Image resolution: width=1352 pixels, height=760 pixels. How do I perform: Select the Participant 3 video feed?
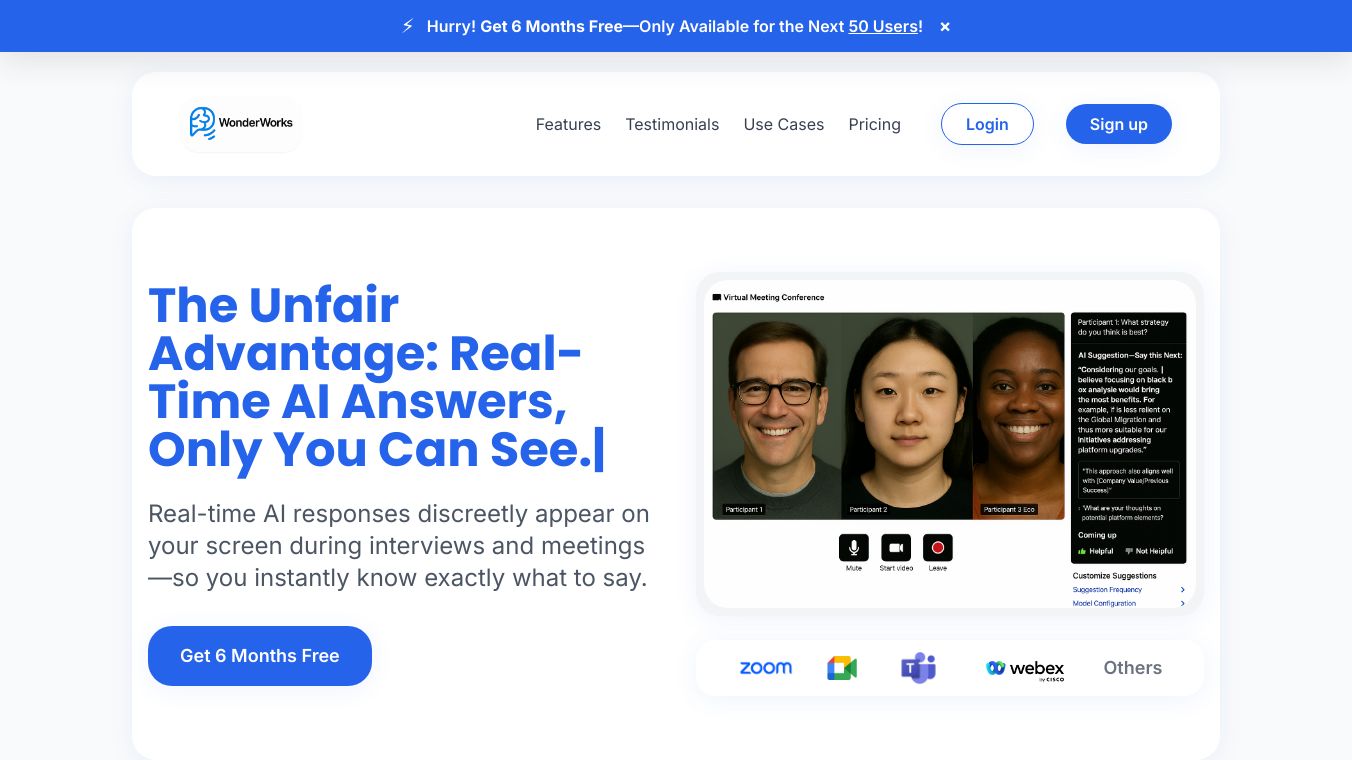[1018, 416]
